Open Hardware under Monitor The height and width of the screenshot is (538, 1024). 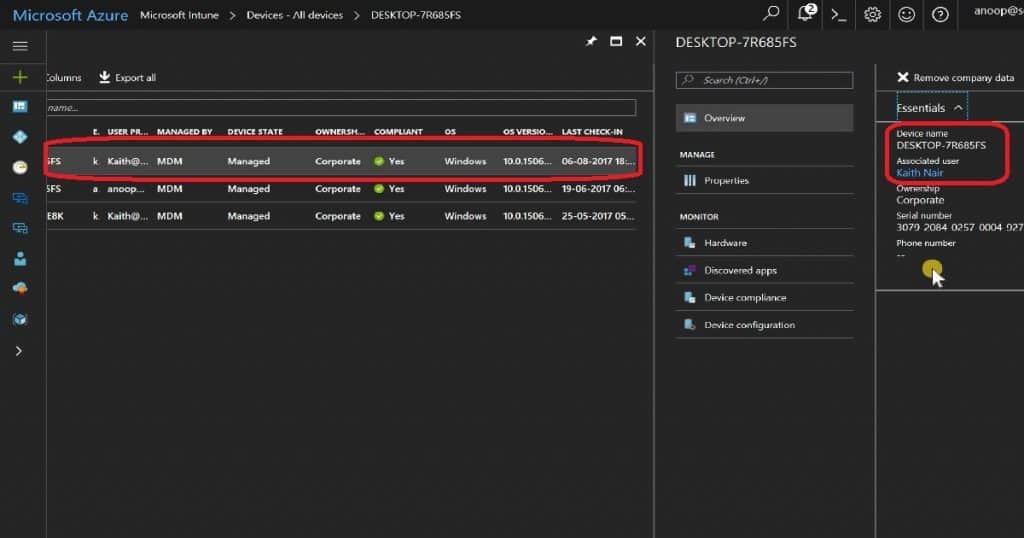[764, 243]
